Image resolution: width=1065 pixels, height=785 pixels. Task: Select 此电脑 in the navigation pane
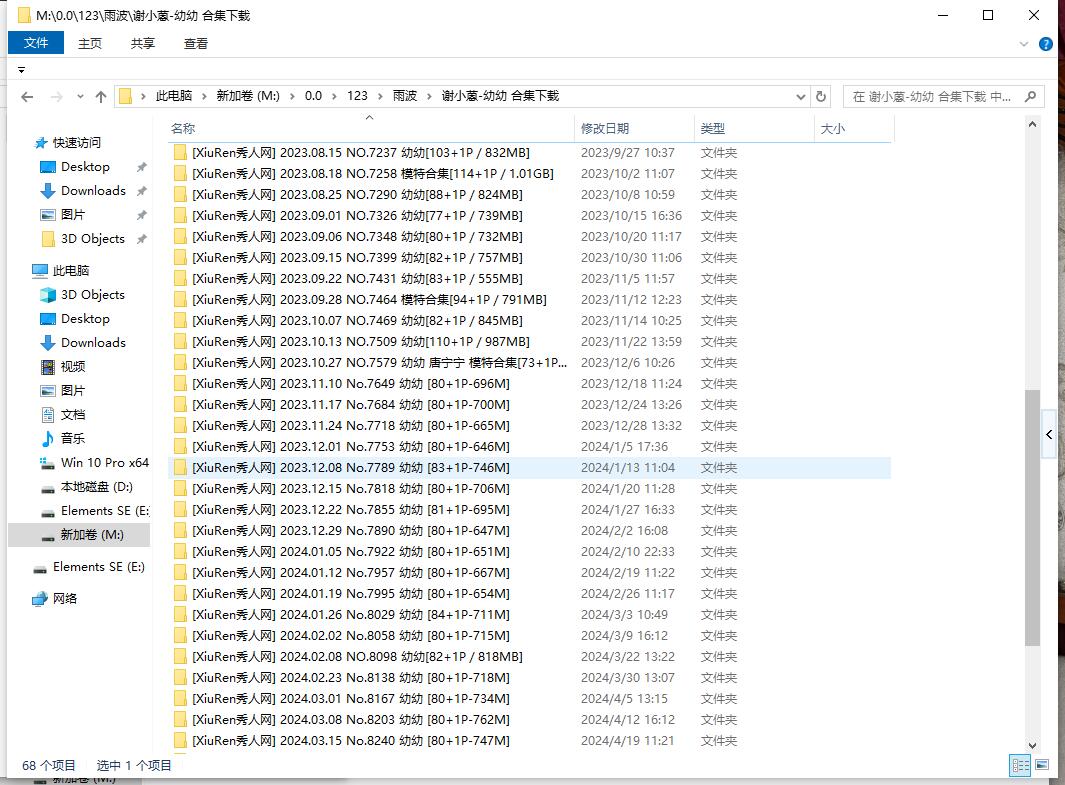coord(71,271)
